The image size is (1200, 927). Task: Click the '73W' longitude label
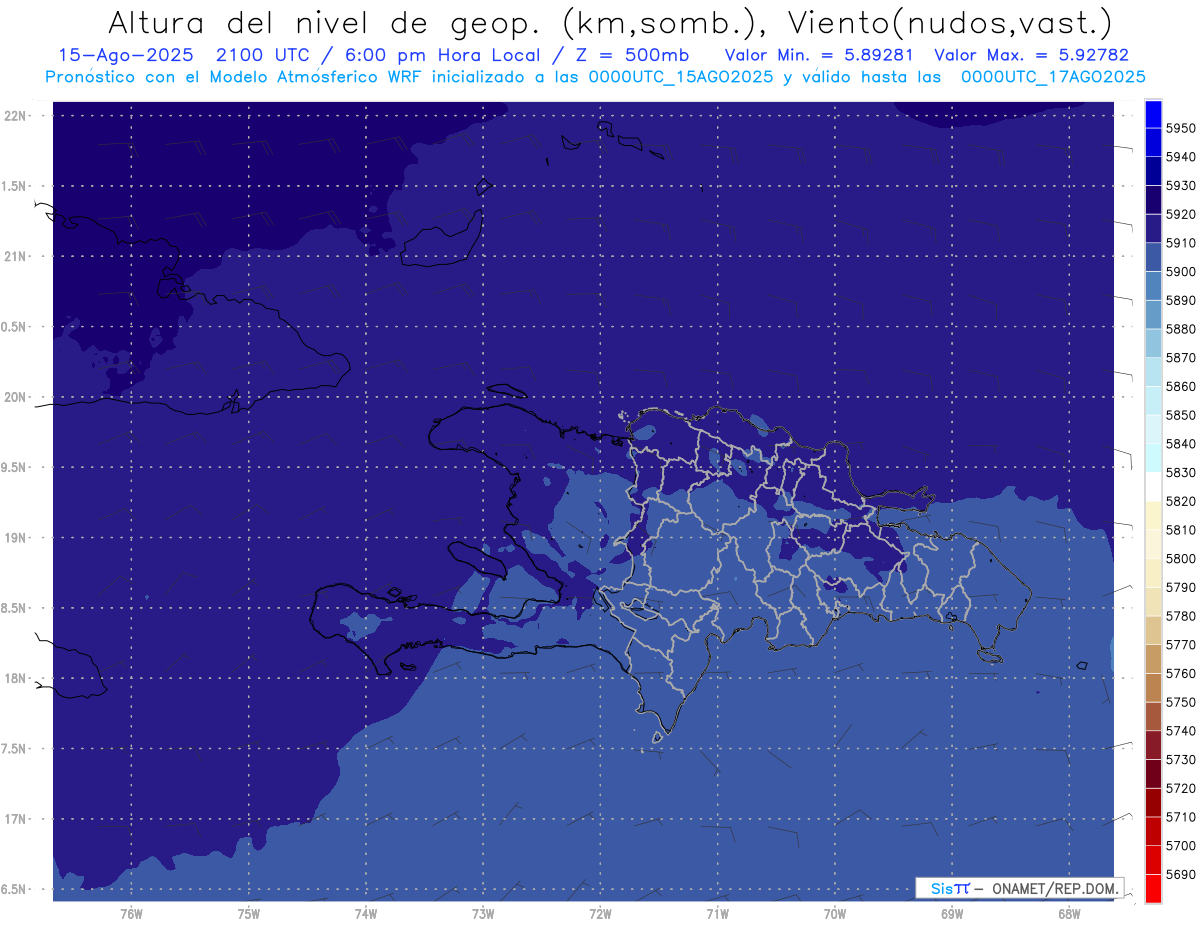point(483,913)
